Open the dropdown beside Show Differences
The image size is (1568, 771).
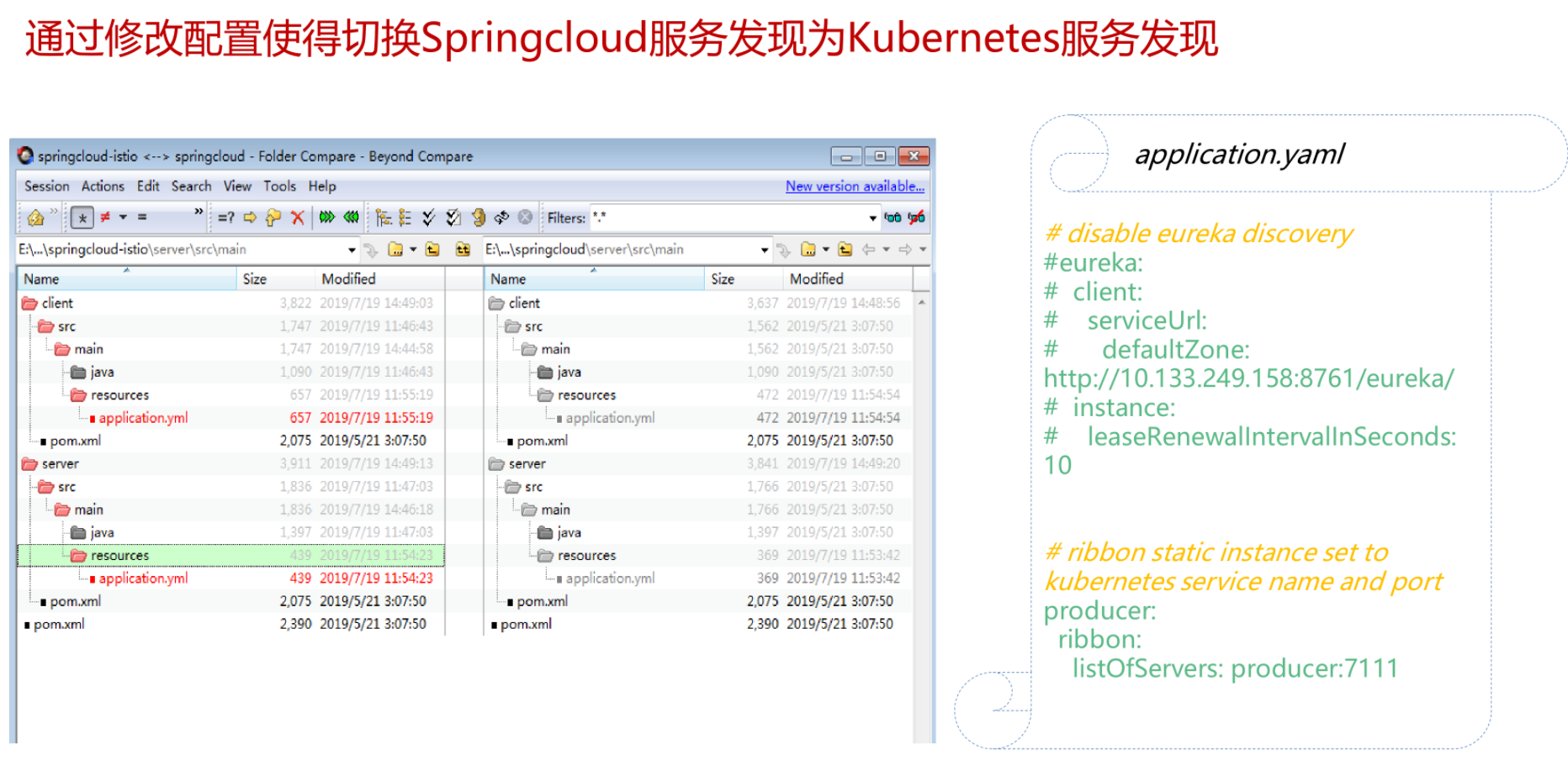click(123, 218)
